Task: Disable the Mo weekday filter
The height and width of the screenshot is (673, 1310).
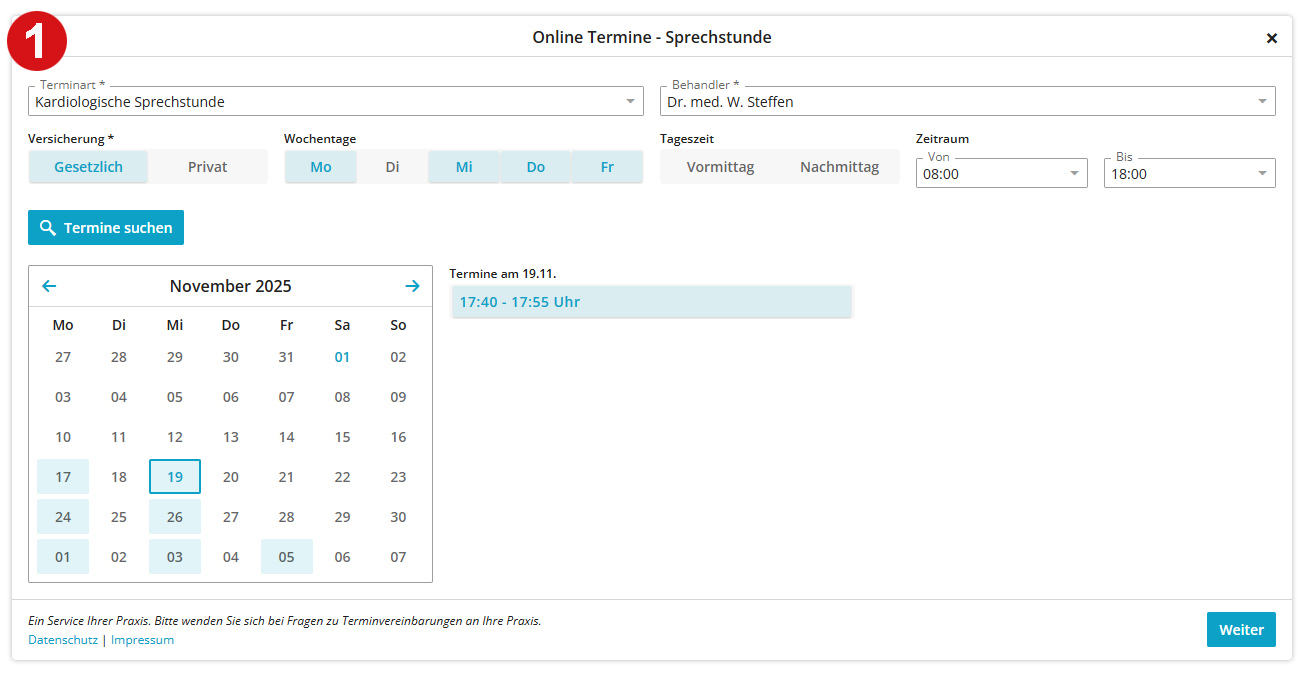Action: click(320, 167)
